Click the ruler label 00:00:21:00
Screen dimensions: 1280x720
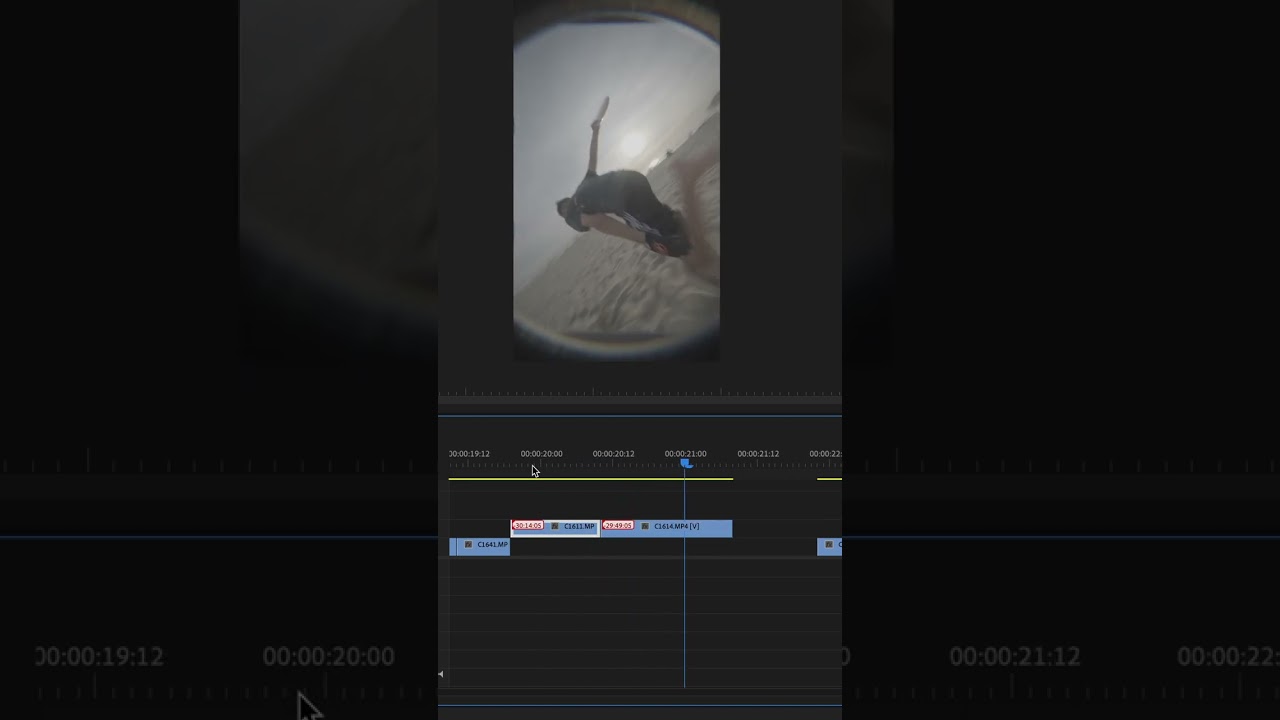click(685, 454)
